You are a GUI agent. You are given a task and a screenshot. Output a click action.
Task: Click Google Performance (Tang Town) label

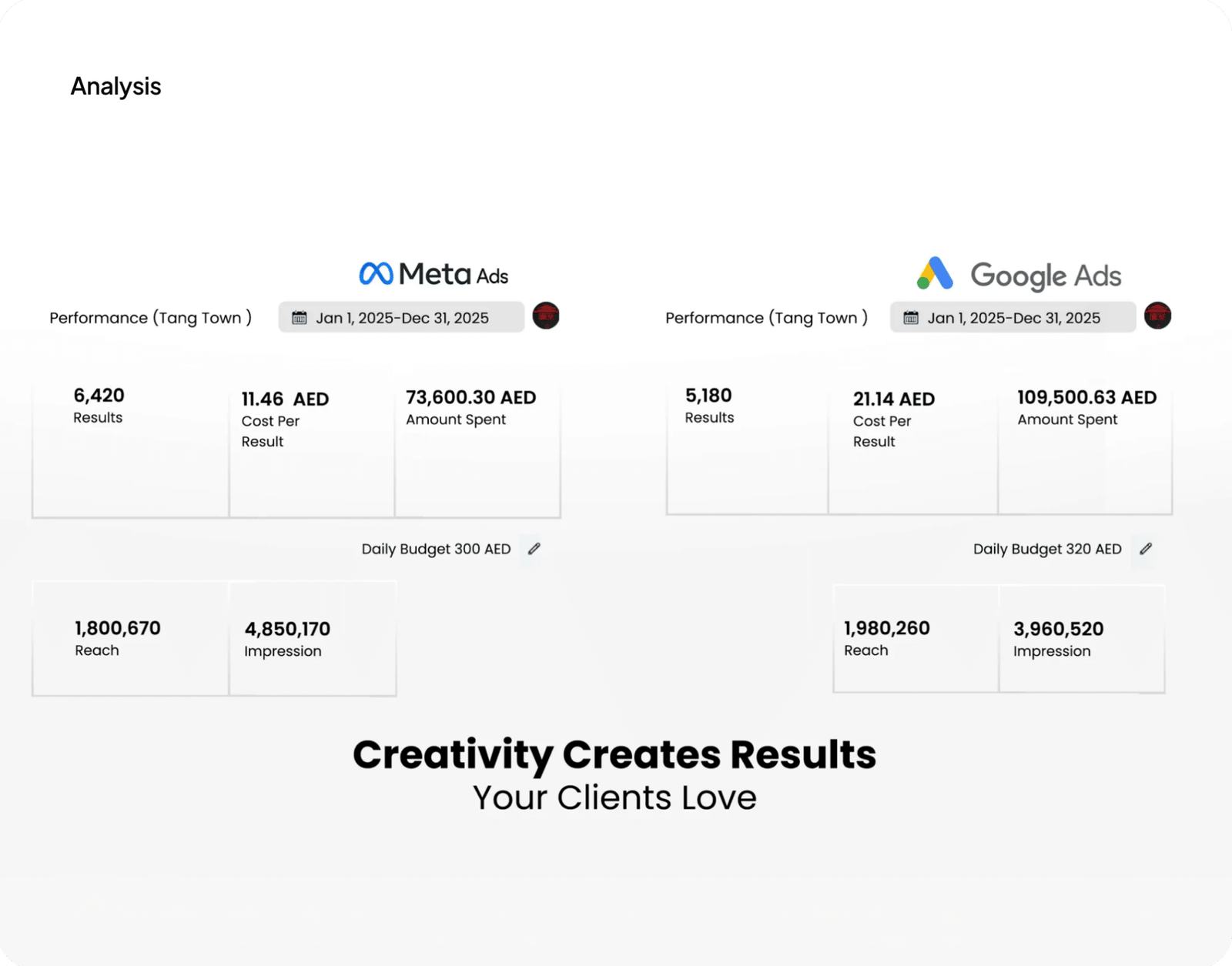[x=766, y=318]
